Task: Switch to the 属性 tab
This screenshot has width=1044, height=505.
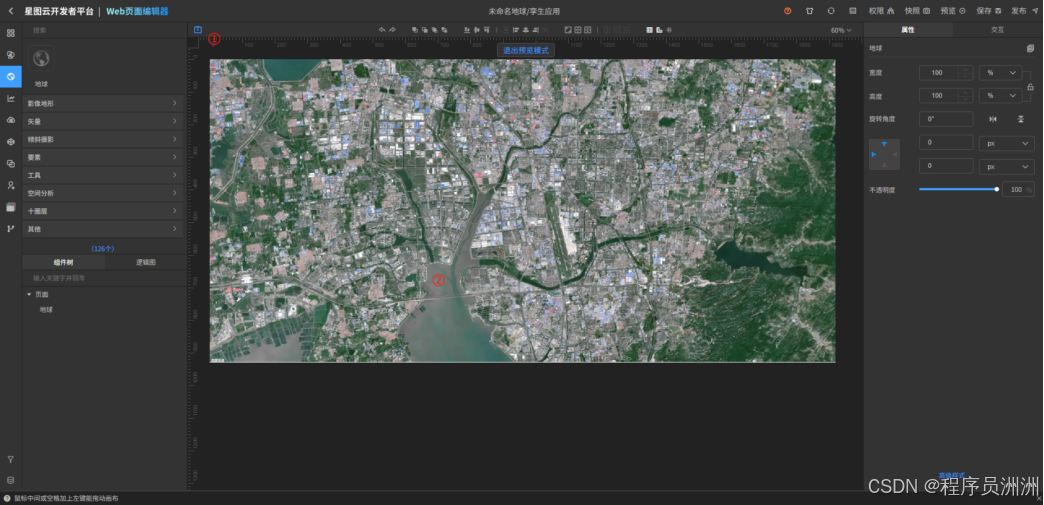Action: click(x=908, y=30)
